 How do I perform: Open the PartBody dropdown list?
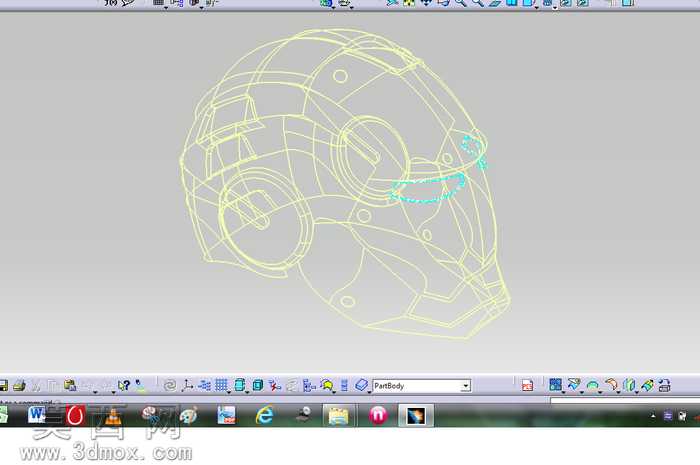[466, 386]
